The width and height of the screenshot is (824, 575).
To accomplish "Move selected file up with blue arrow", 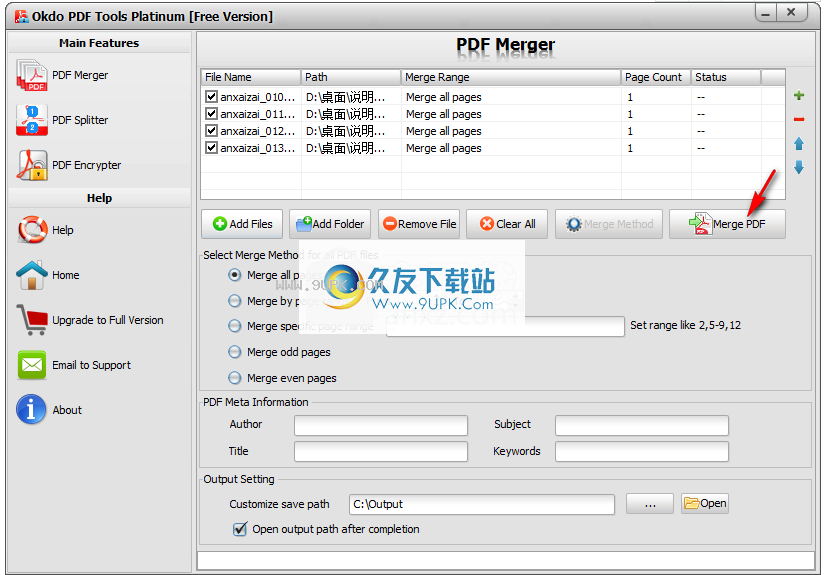I will click(x=799, y=143).
